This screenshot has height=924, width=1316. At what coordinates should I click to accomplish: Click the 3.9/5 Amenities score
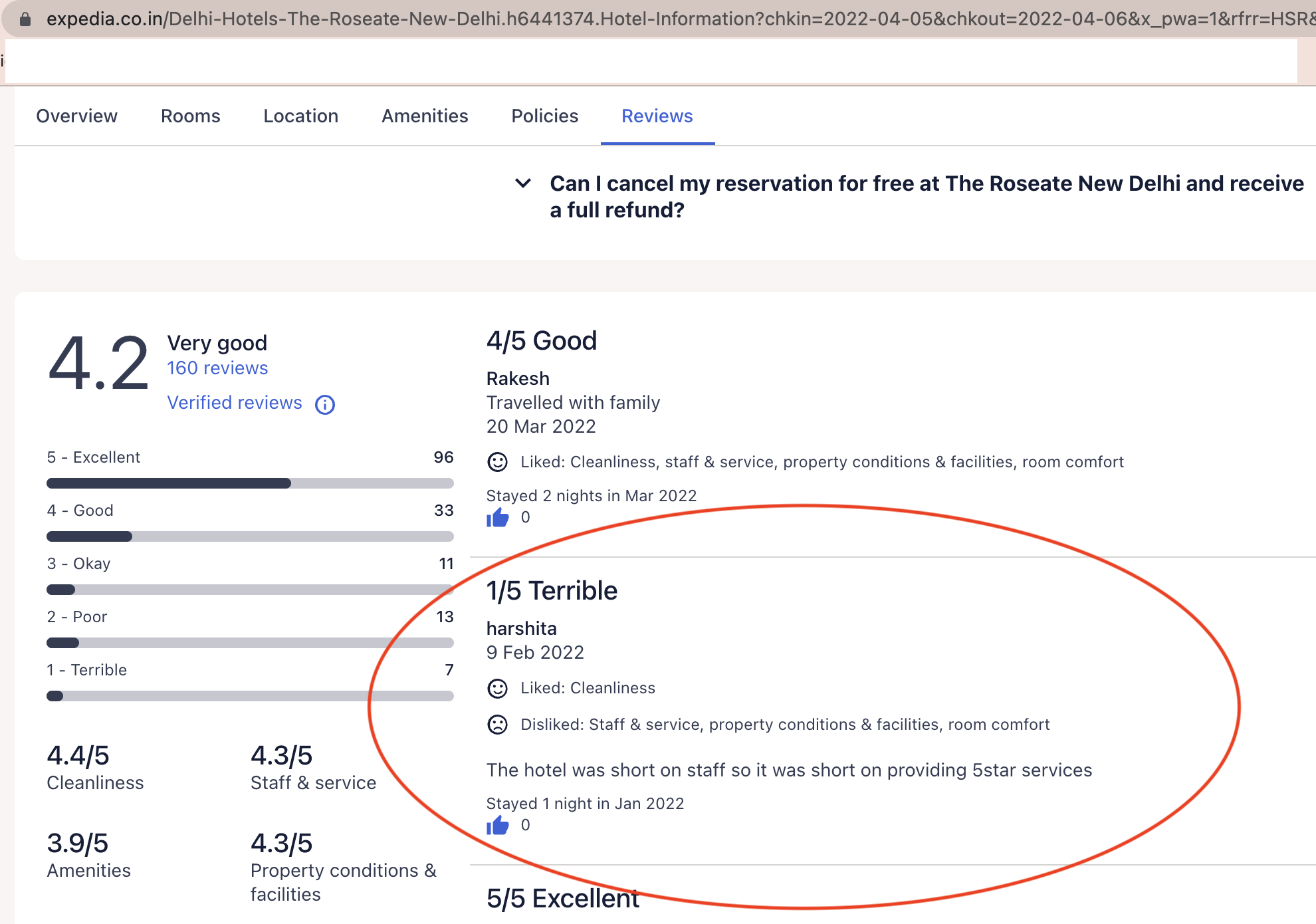coord(78,844)
